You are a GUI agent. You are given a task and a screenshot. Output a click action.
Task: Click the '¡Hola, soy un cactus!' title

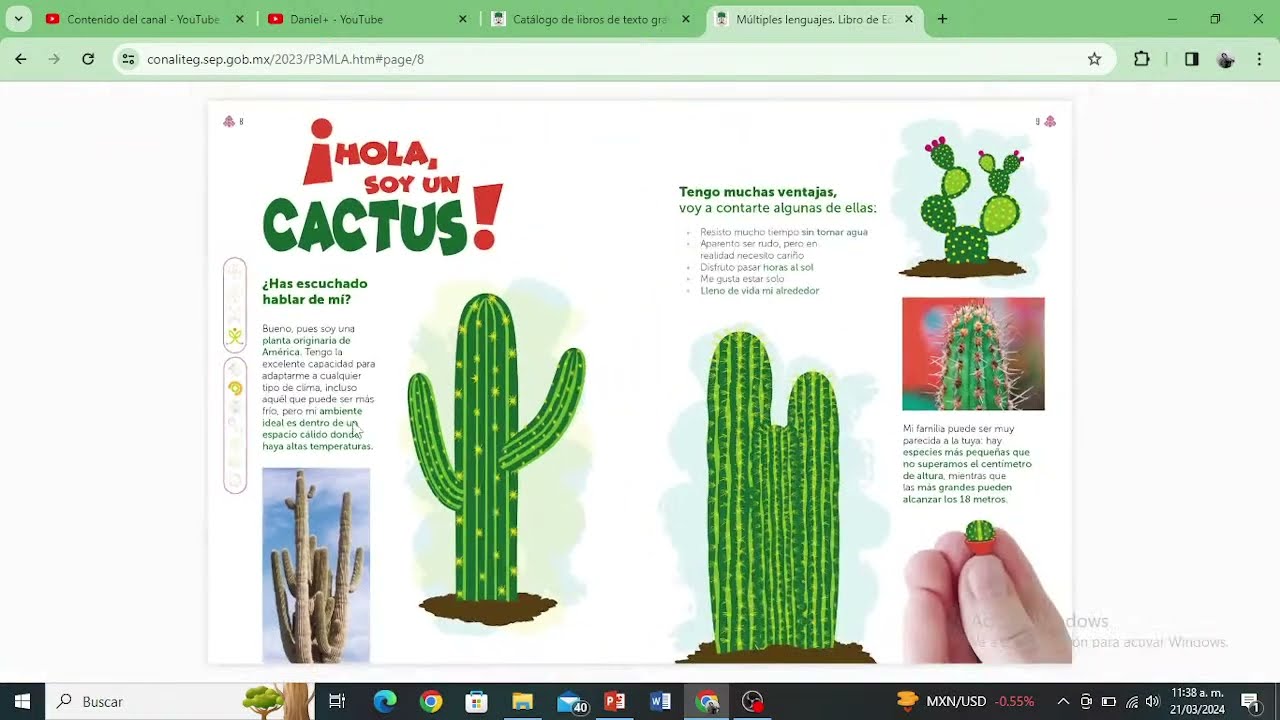tap(382, 186)
